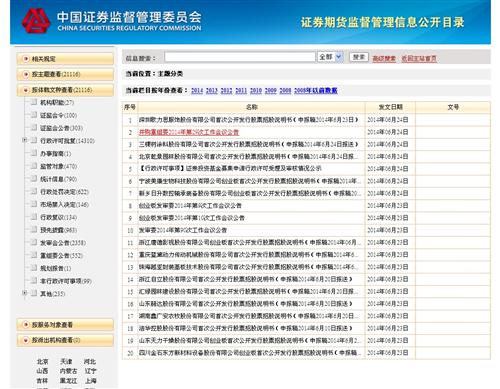Click the 搜索 search button
This screenshot has width=500, height=389.
[x=359, y=57]
